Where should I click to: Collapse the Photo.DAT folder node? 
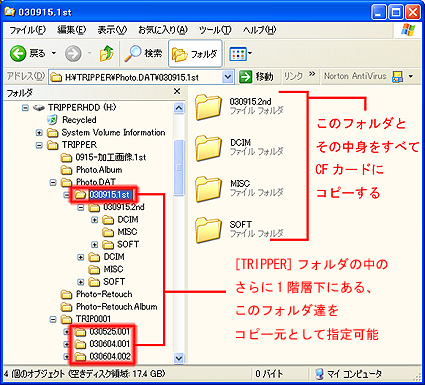(x=53, y=182)
